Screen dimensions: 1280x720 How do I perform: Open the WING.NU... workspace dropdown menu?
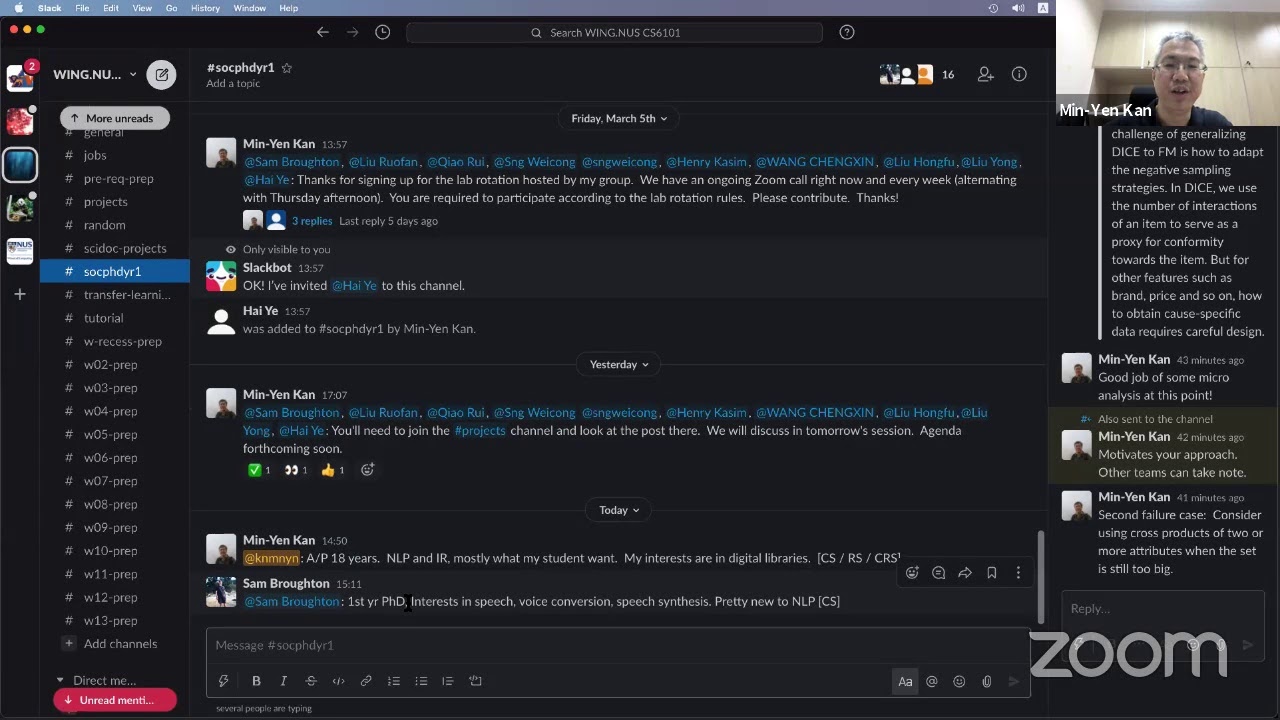(95, 74)
